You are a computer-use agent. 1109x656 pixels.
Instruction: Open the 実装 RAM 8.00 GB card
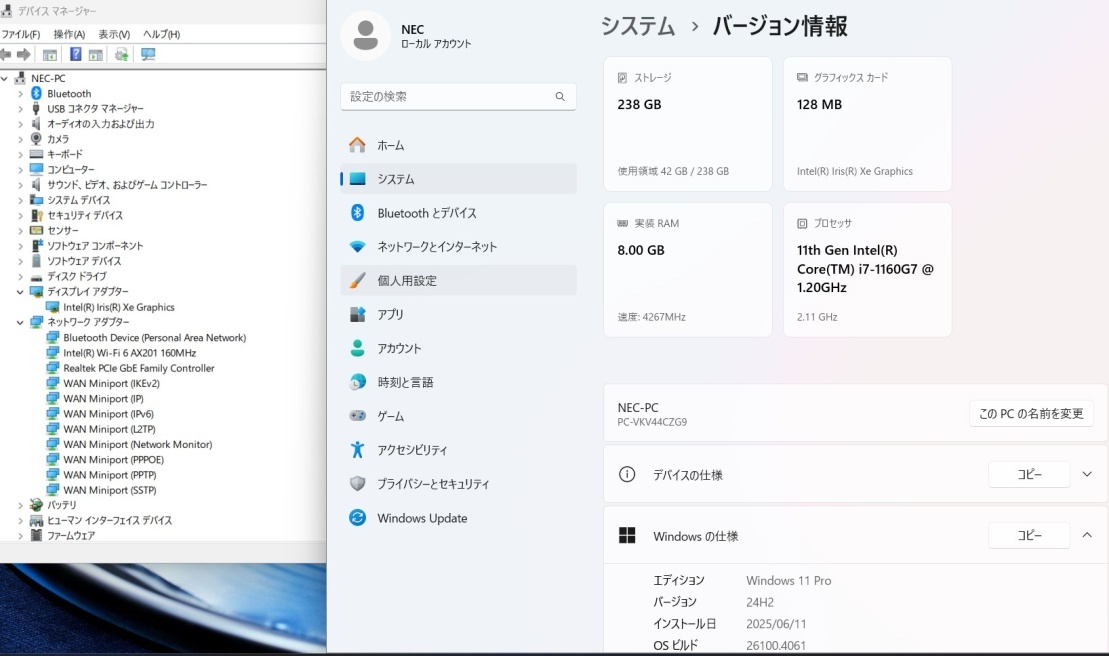tap(687, 269)
